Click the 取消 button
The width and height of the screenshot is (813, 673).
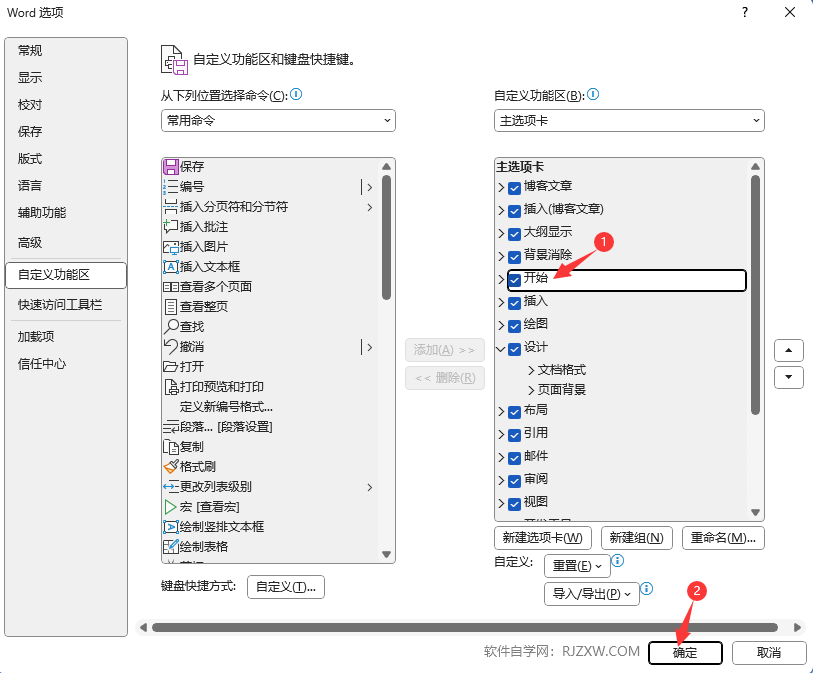(x=769, y=653)
